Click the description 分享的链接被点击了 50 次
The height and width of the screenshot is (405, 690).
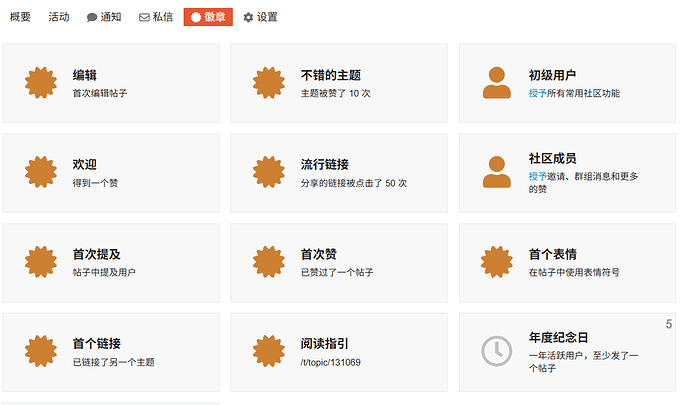354,183
